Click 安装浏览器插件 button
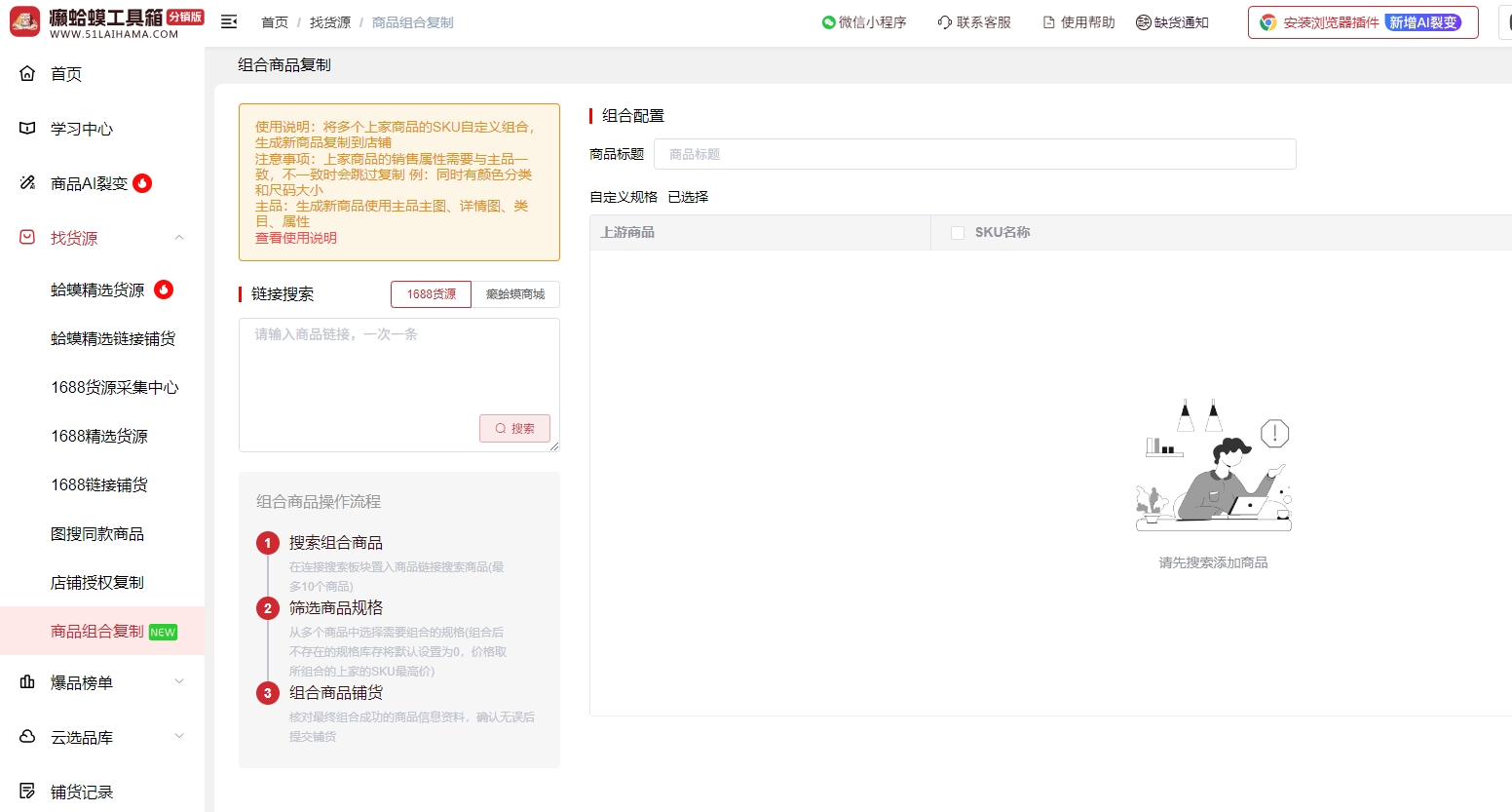 [x=1363, y=22]
